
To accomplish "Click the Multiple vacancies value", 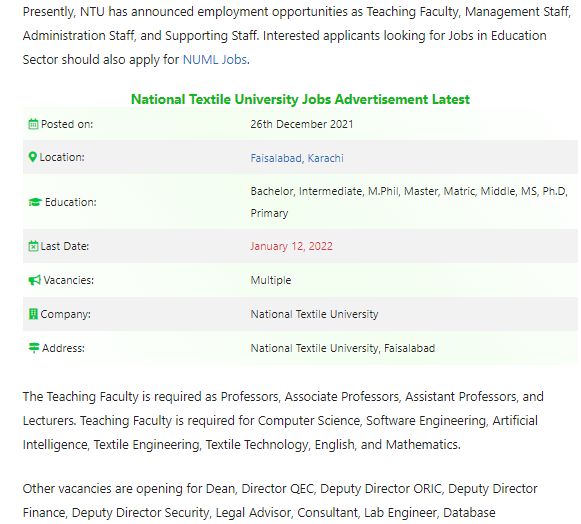I will pyautogui.click(x=271, y=280).
